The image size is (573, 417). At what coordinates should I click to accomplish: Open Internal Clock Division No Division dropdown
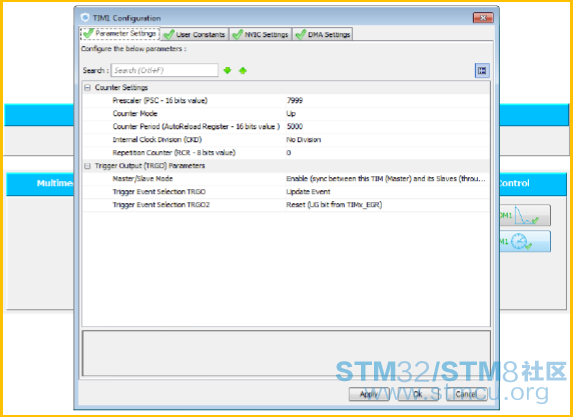387,140
